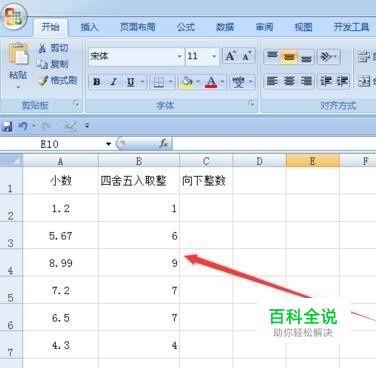Cut selection with the scissors button
The image size is (376, 368).
(53, 48)
